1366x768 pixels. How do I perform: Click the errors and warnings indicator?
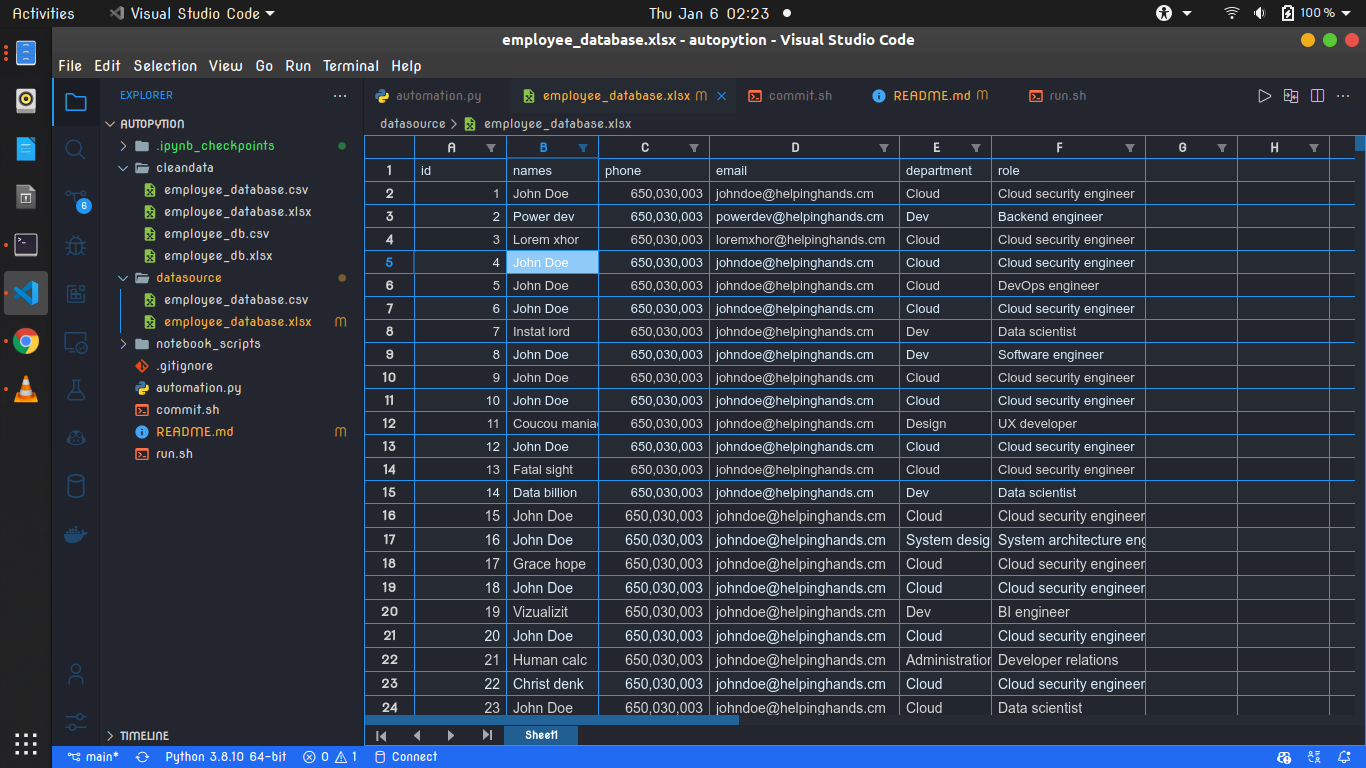click(330, 757)
